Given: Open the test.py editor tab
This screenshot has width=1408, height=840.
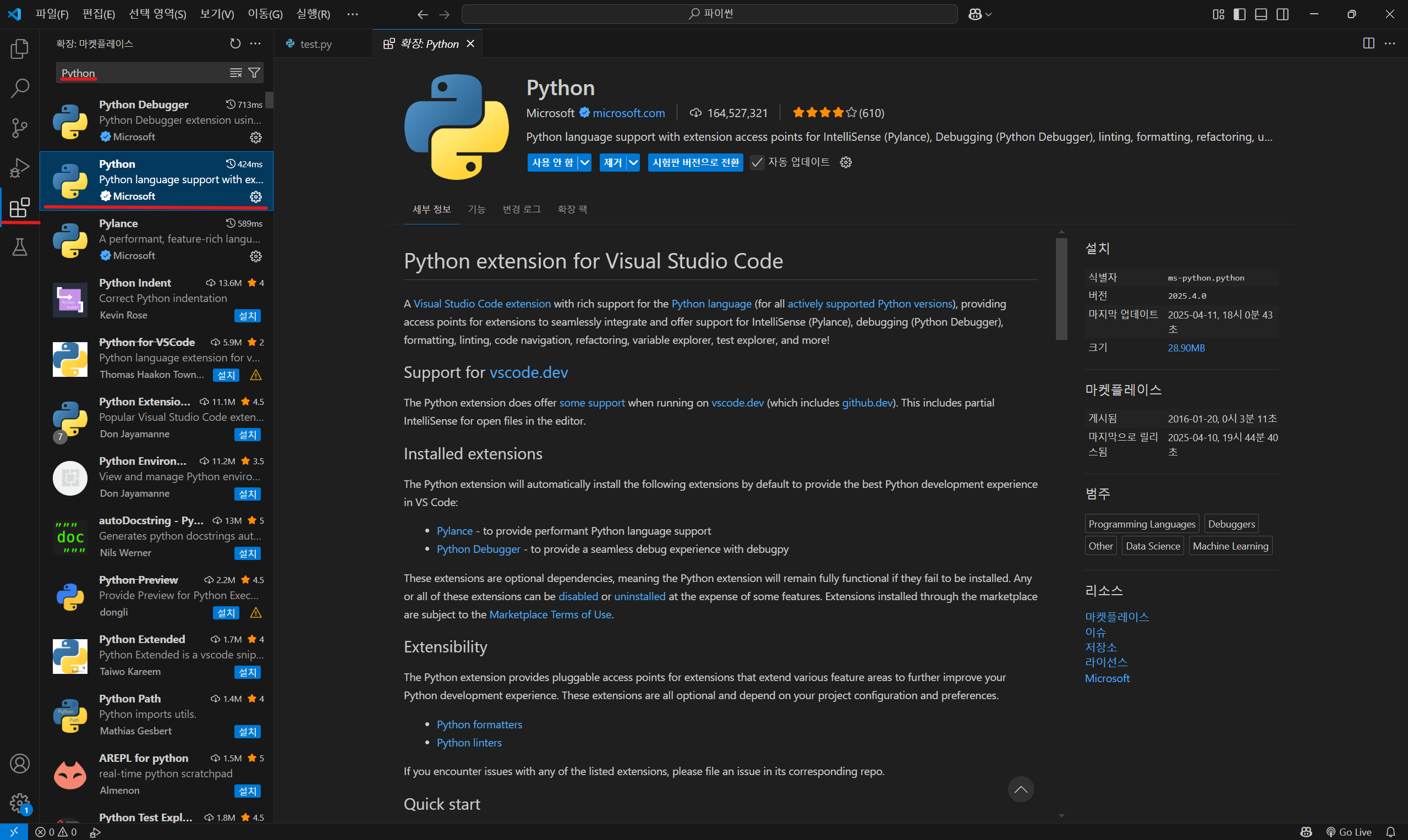Looking at the screenshot, I should [315, 44].
